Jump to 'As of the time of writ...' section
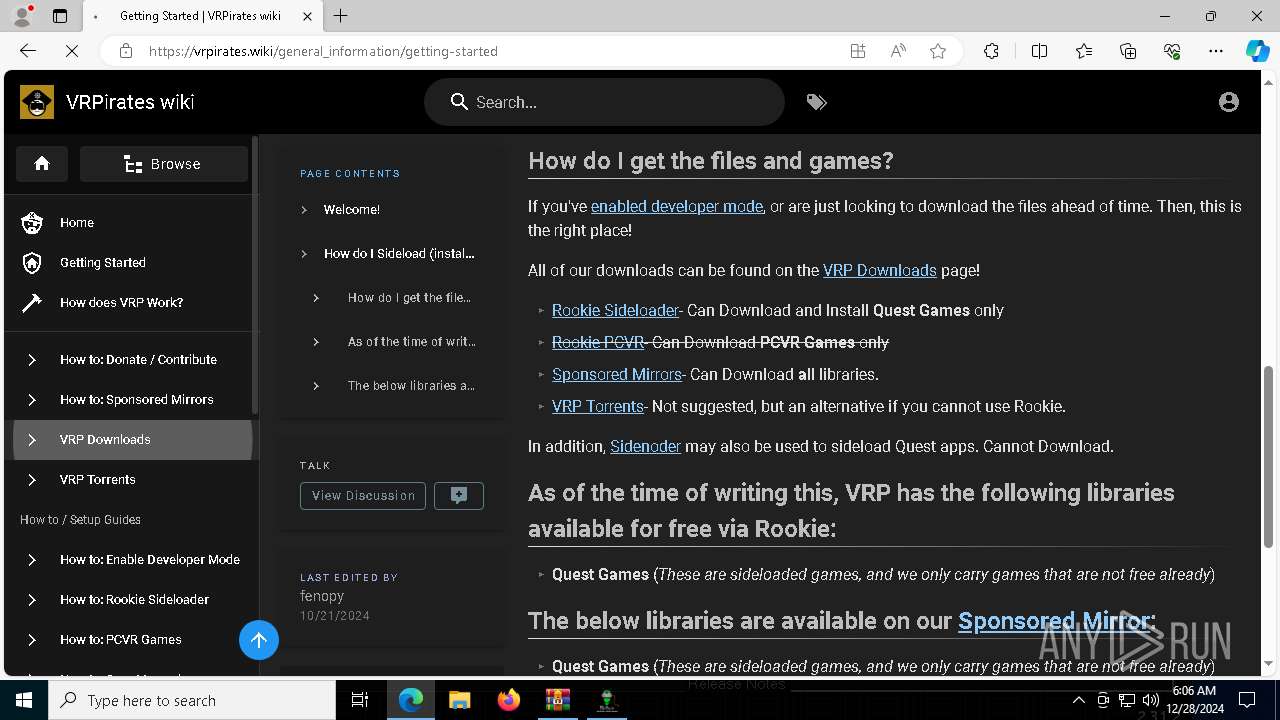Screen dimensions: 1280x720 pos(411,342)
